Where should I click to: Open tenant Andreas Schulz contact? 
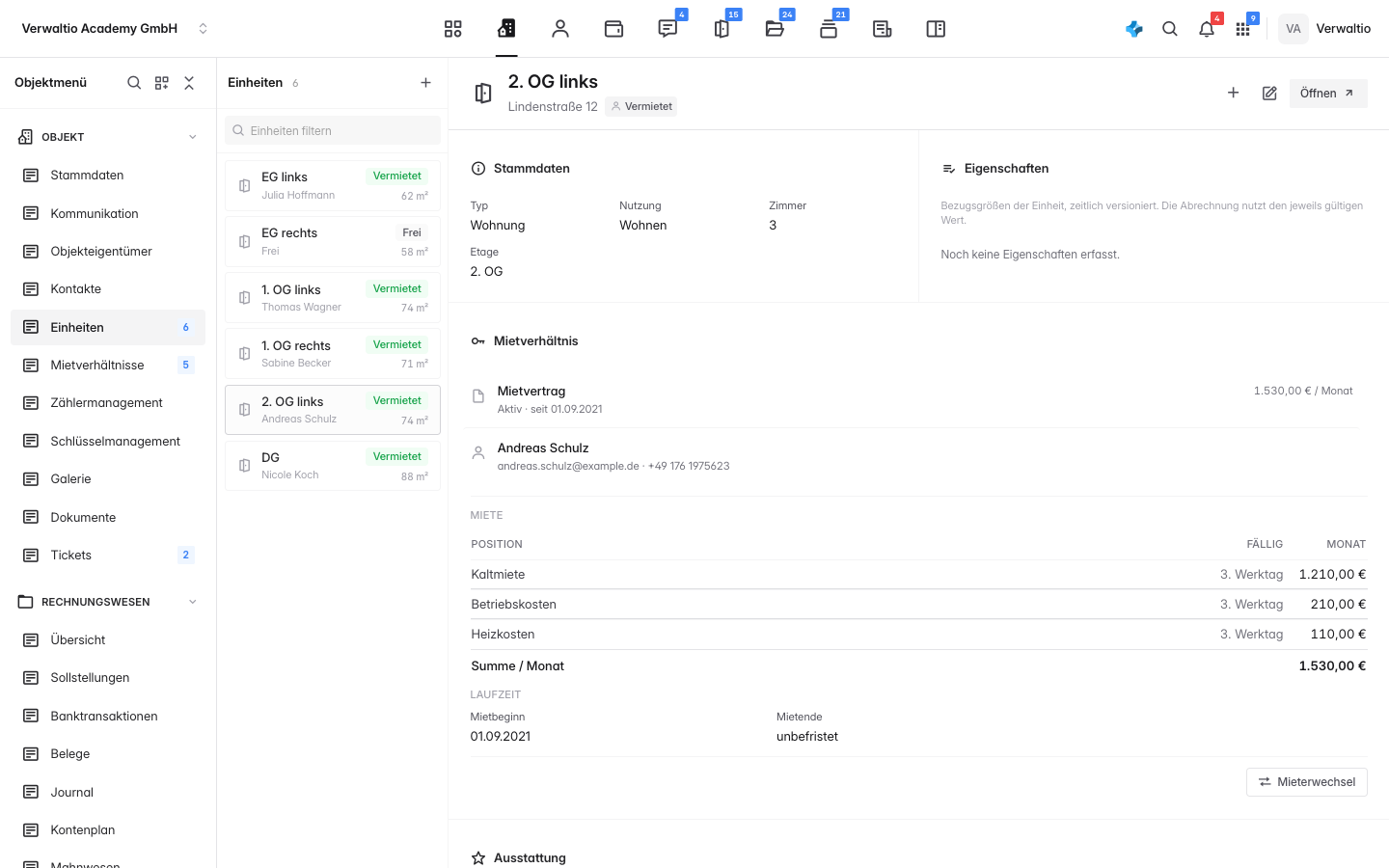pyautogui.click(x=912, y=456)
